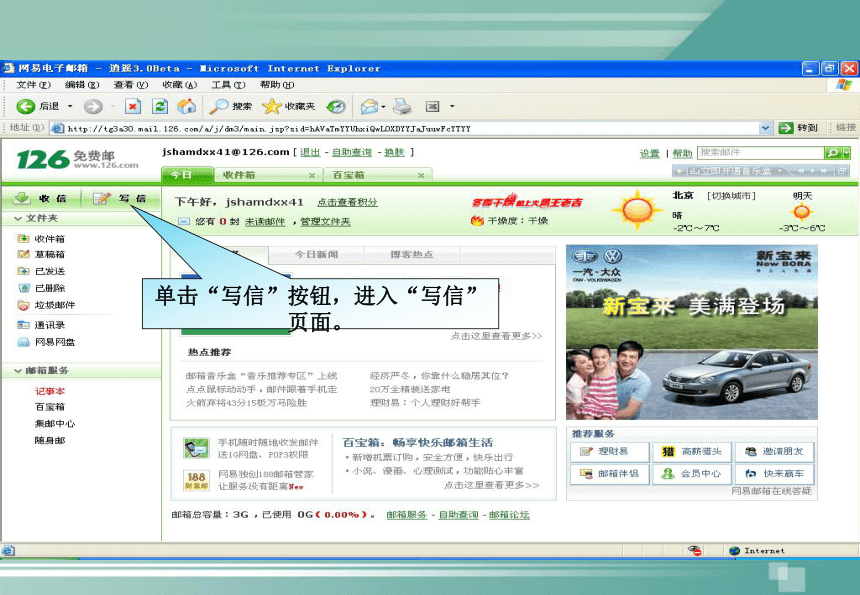Collapse the 文件夹 section

point(18,218)
